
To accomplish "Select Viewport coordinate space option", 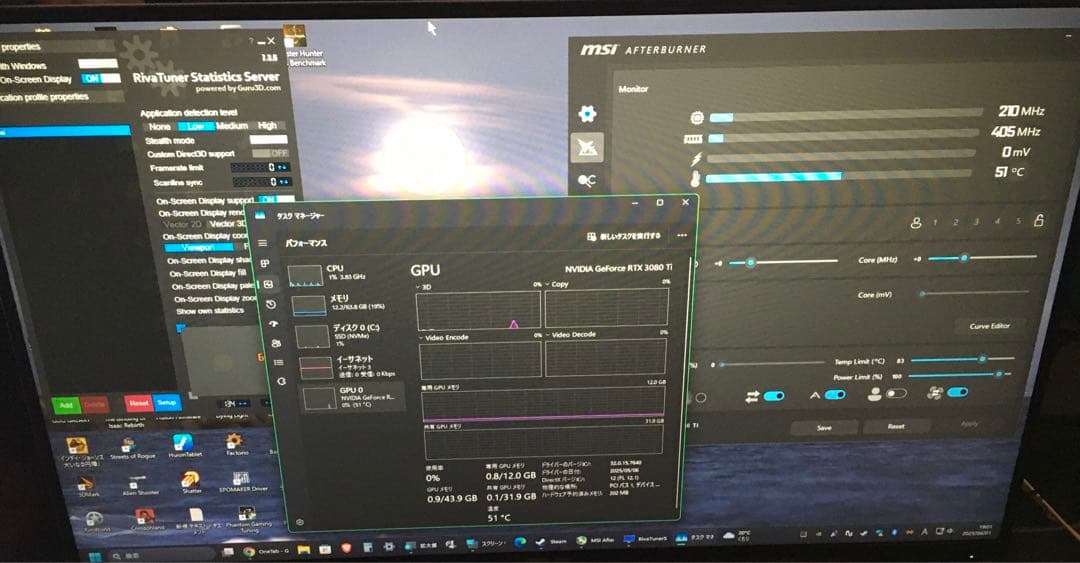I will 198,247.
